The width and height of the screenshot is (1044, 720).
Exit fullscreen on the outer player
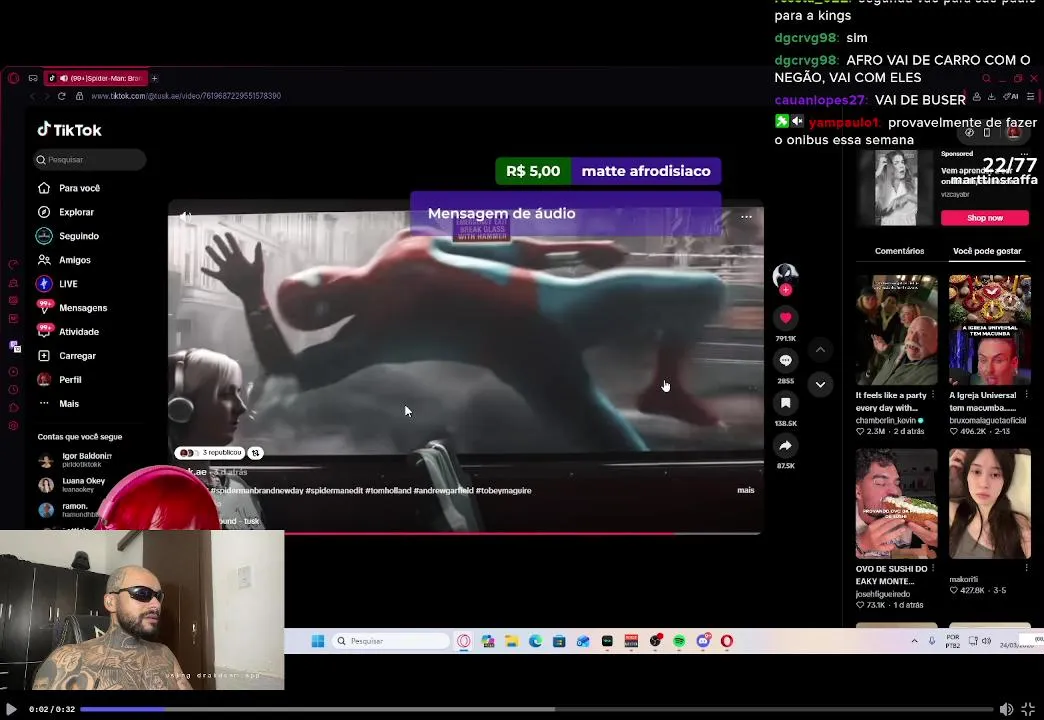tap(1028, 709)
